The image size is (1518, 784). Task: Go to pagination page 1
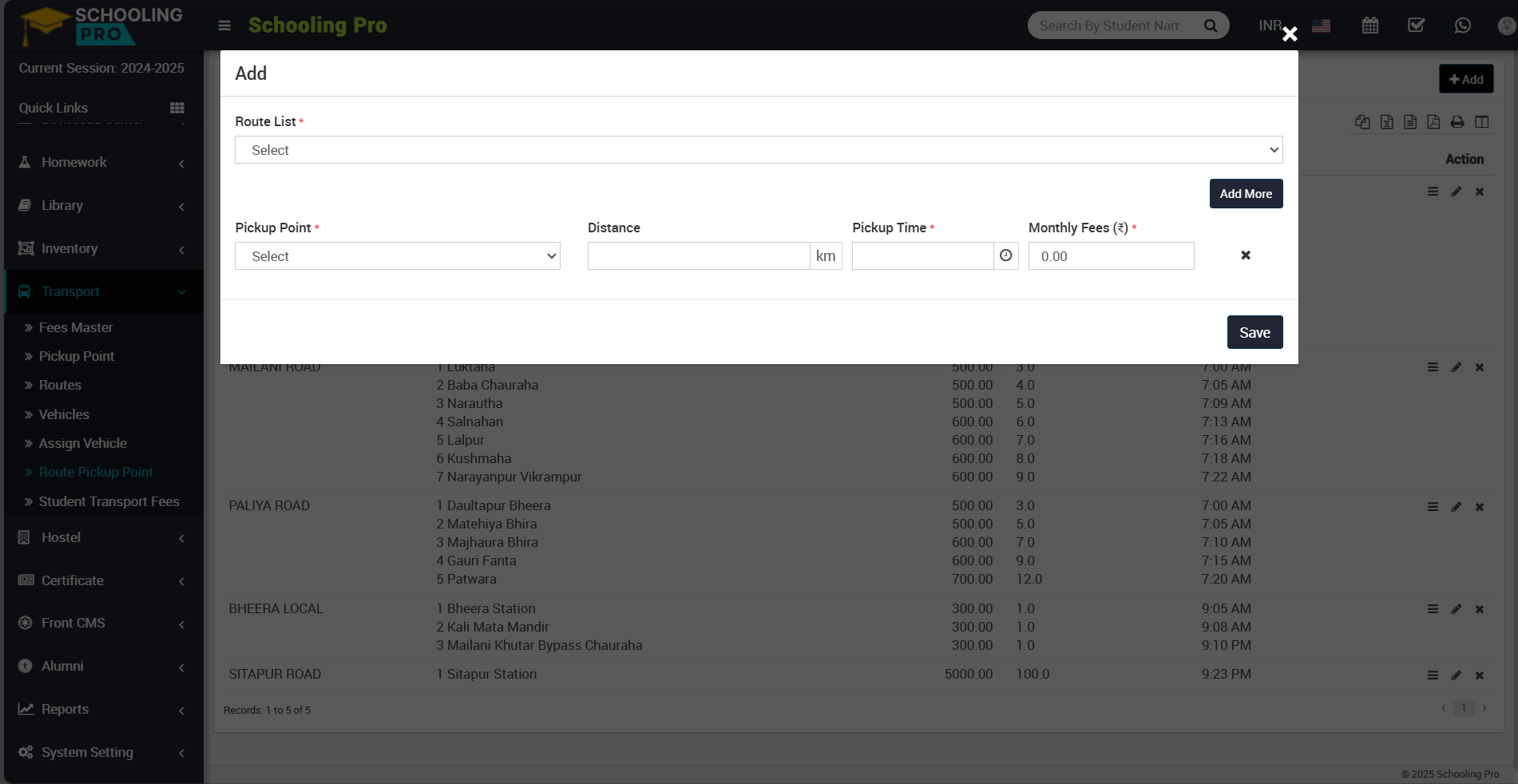[1464, 708]
